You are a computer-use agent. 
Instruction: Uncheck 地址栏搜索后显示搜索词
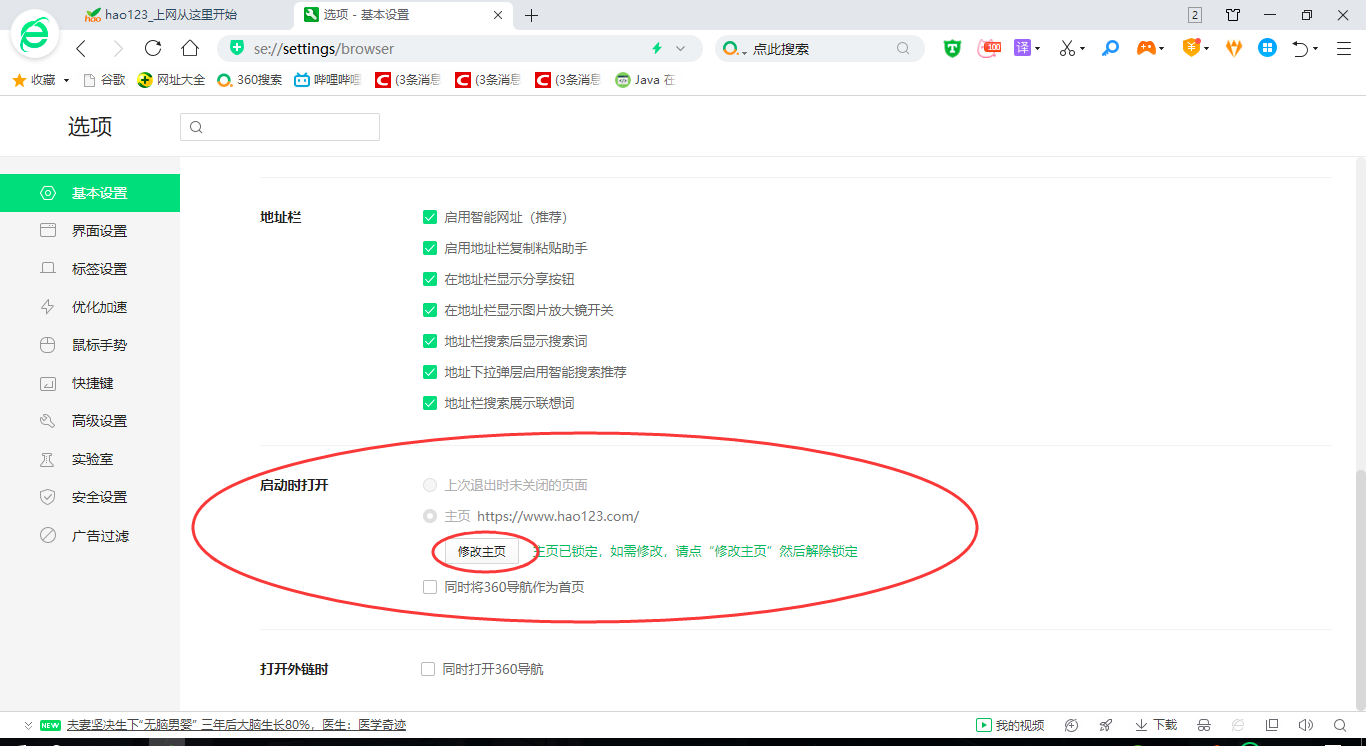[x=430, y=341]
